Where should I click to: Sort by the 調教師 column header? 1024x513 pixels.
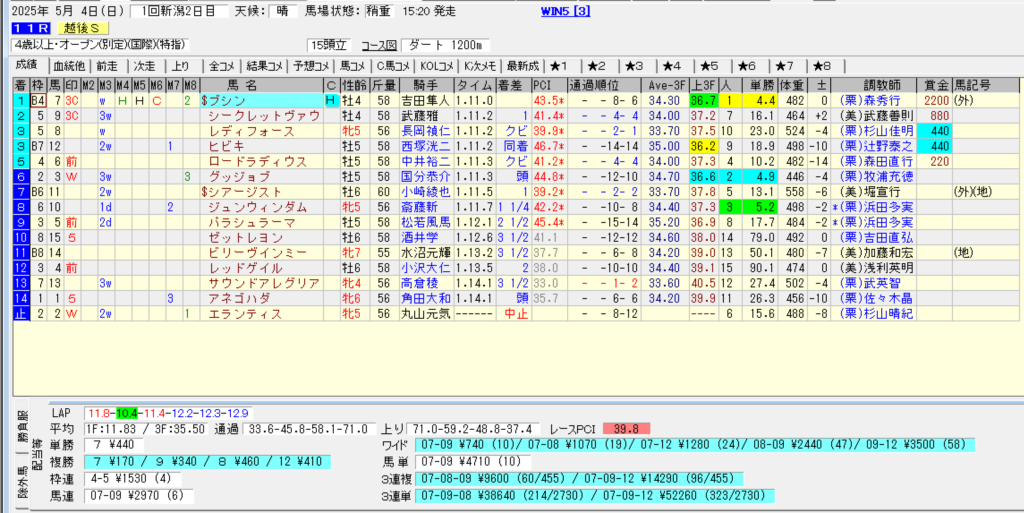875,85
